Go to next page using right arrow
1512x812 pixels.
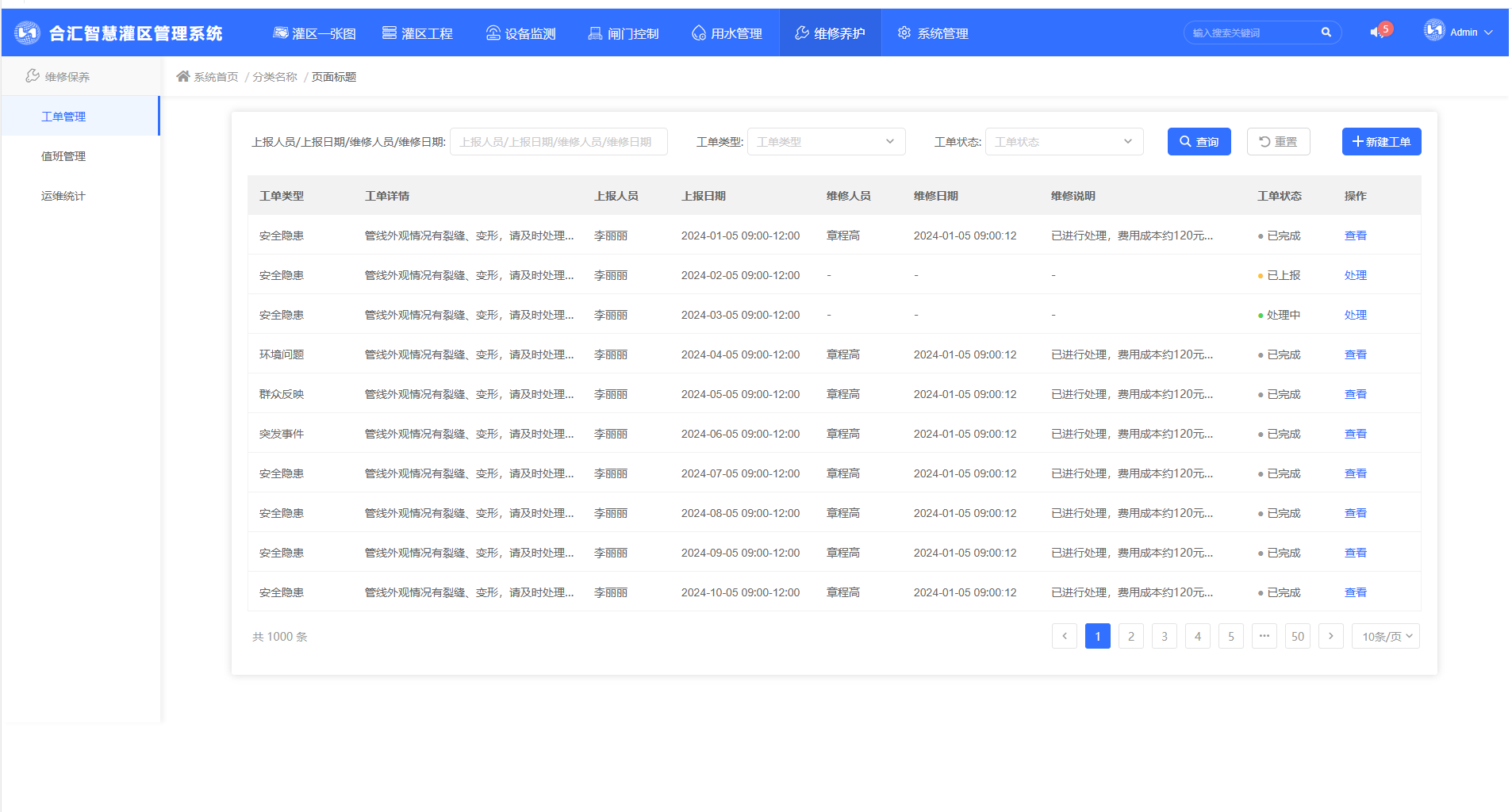click(x=1330, y=636)
